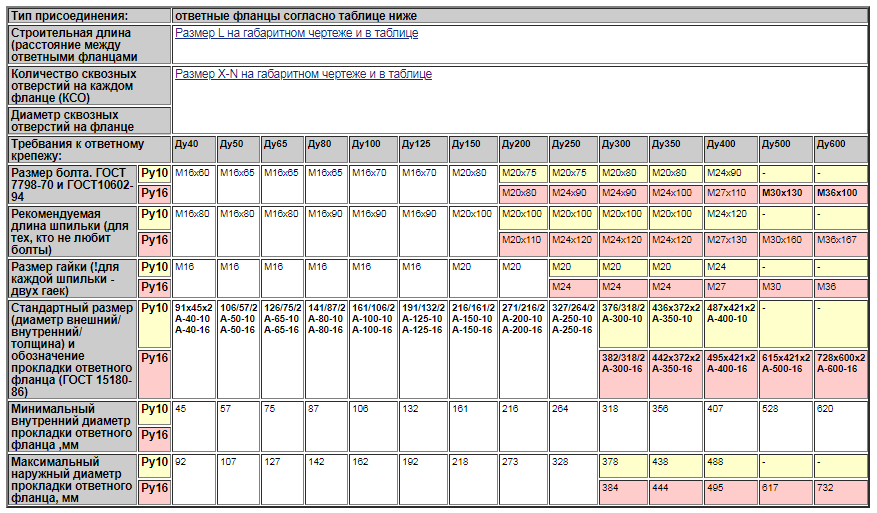
Task: Click the Ру16 label in gasket size row
Action: pyautogui.click(x=155, y=374)
